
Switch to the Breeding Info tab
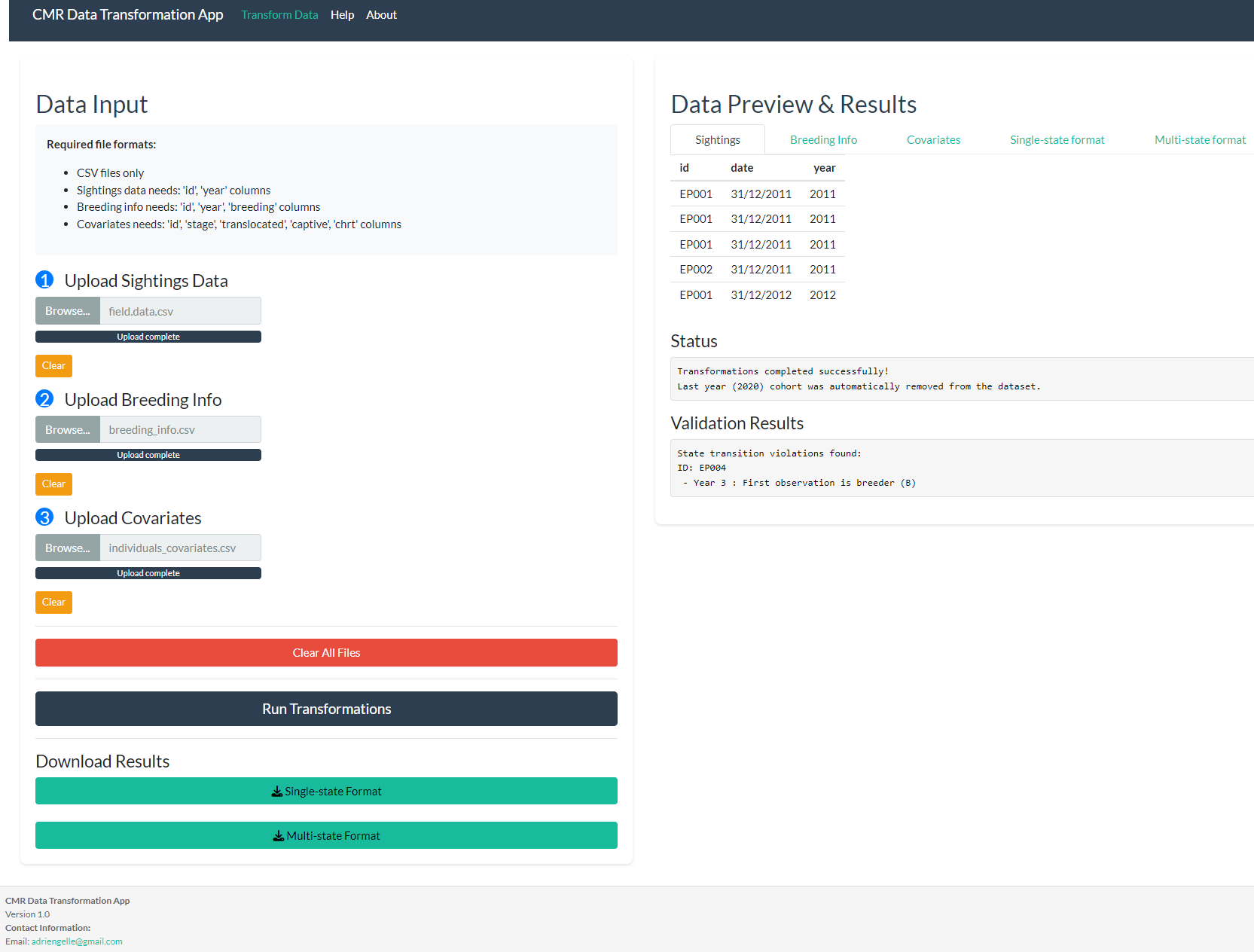[823, 140]
